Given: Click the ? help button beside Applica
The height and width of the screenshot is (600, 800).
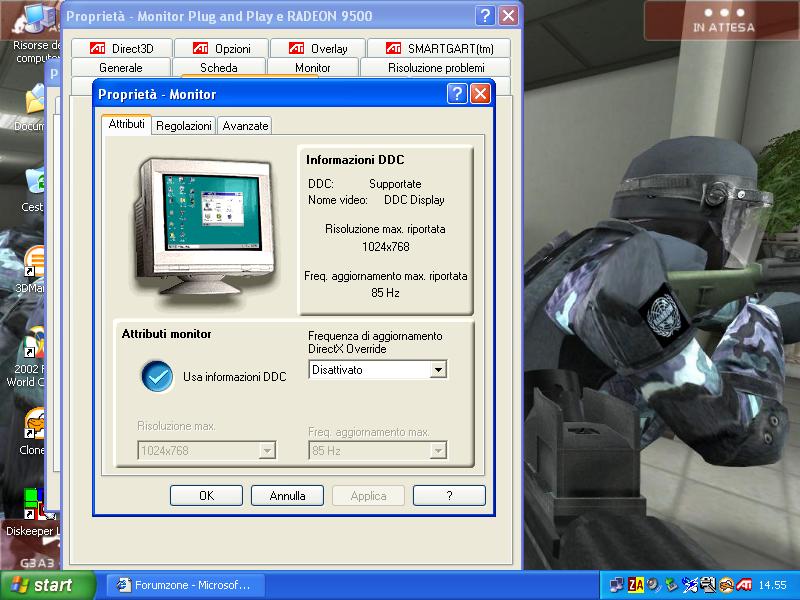Looking at the screenshot, I should coord(449,495).
